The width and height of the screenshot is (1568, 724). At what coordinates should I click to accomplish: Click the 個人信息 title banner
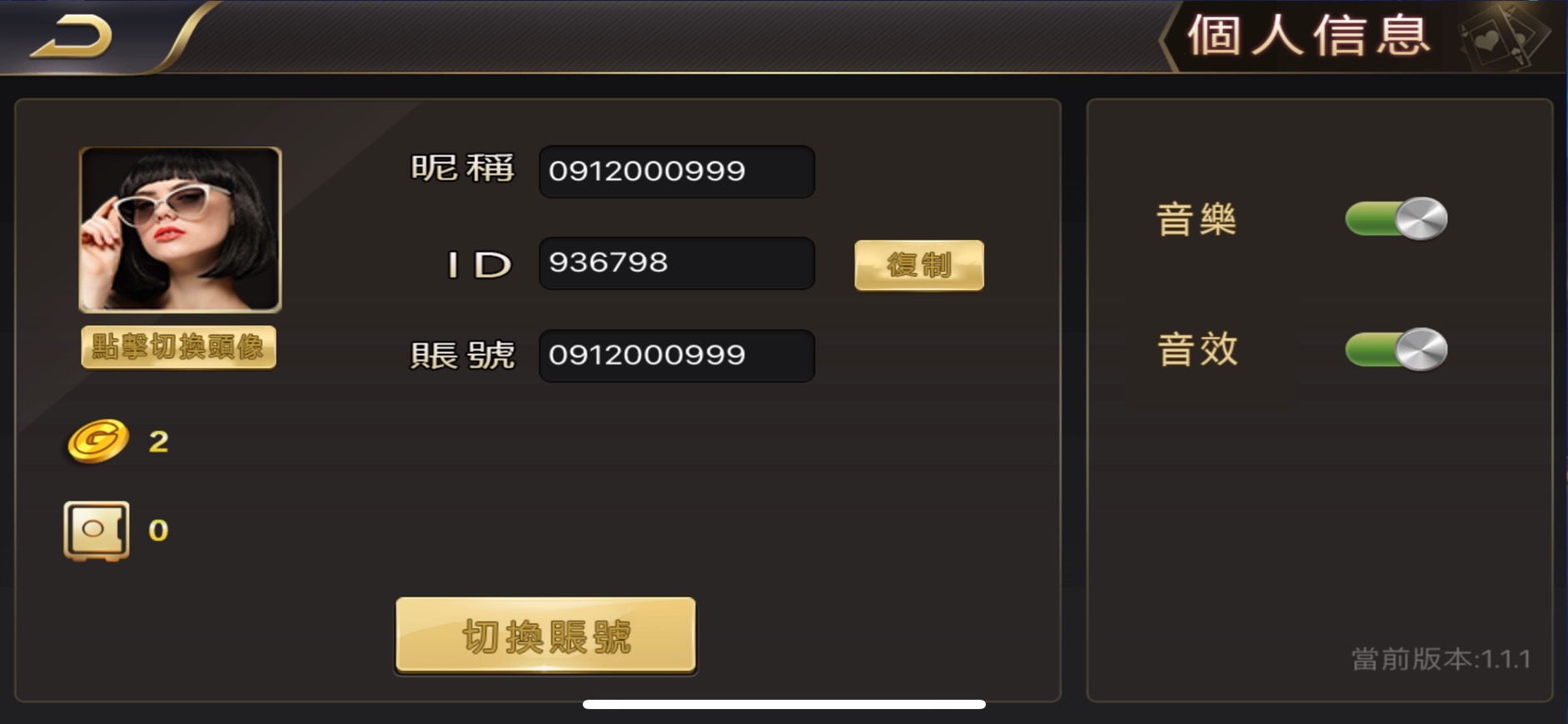(x=1308, y=36)
